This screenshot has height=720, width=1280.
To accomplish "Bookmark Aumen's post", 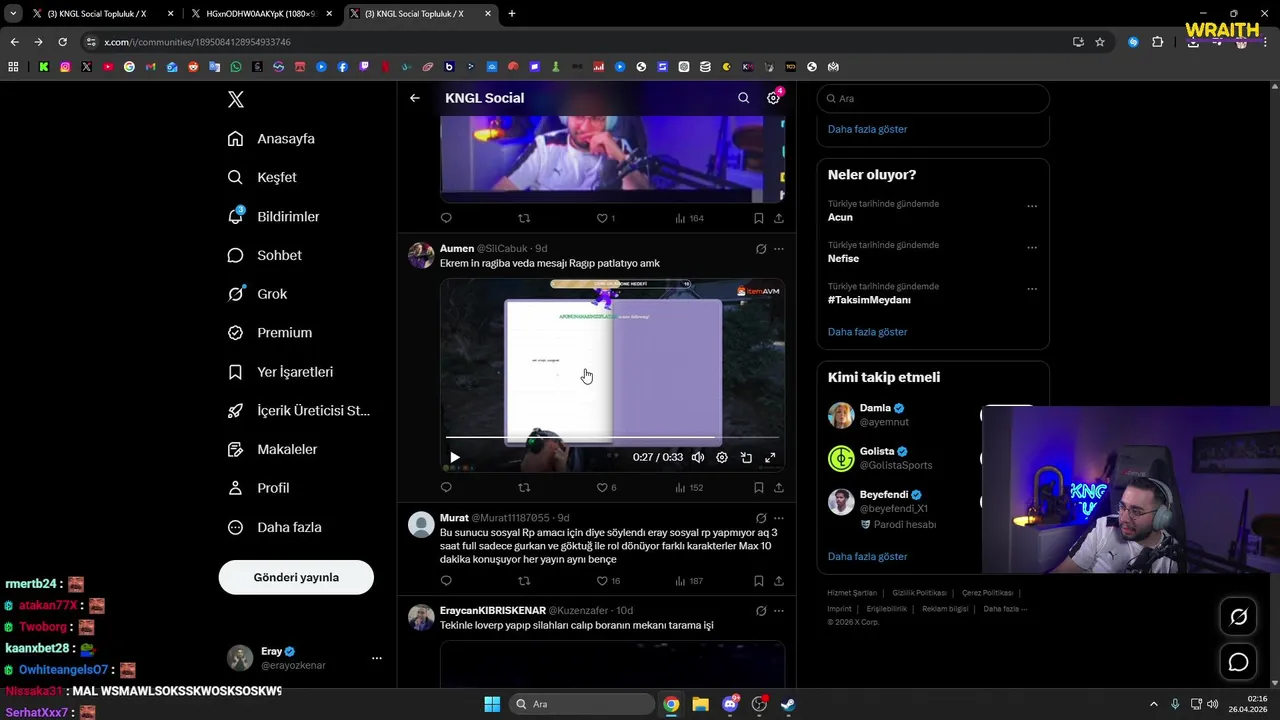I will (x=759, y=488).
